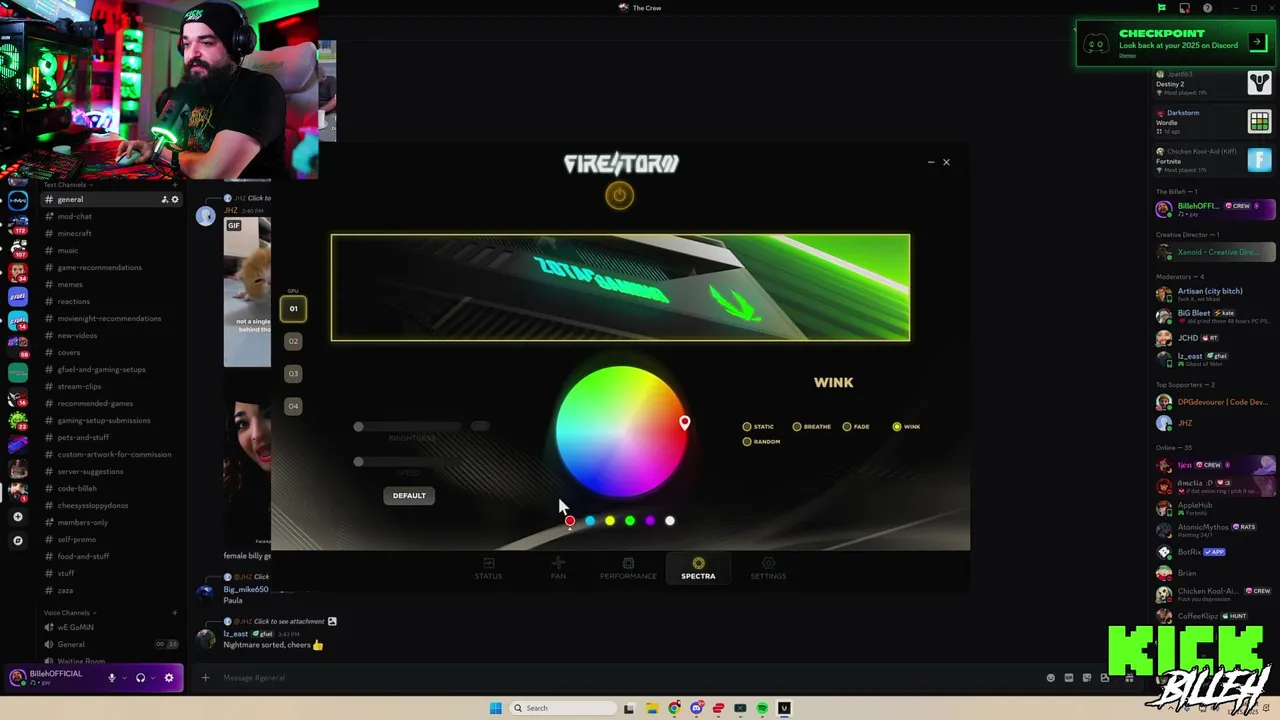
Task: Add a channel next to Voice Channels
Action: [x=175, y=613]
